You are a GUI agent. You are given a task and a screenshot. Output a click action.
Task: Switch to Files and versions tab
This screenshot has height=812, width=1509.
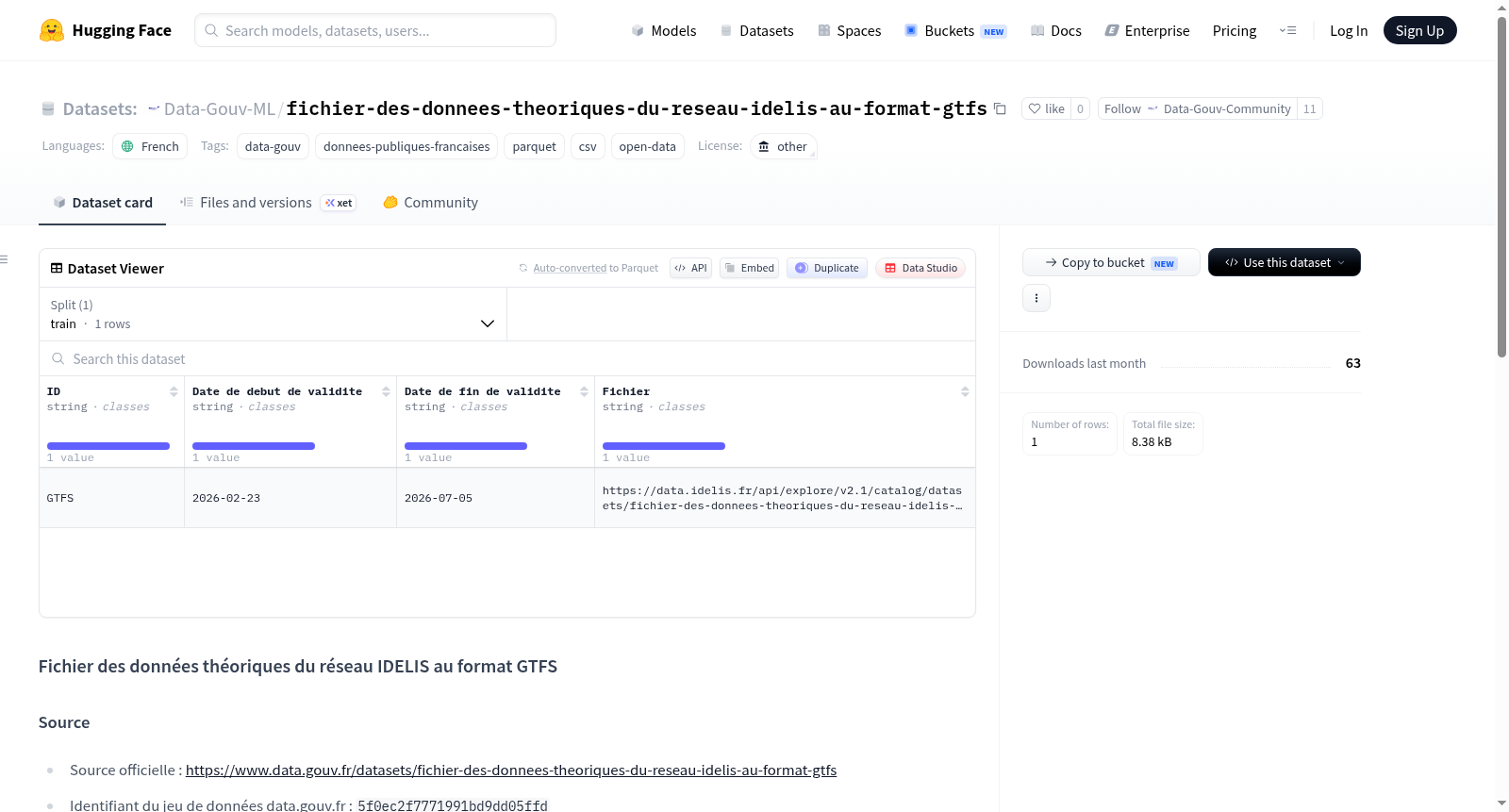pos(268,203)
